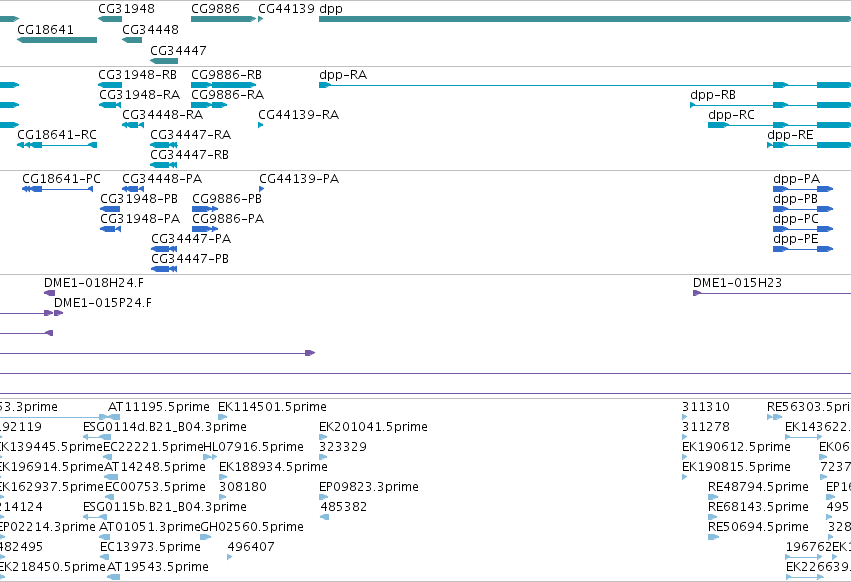Click the dpp-RA transcript label
Viewport: 851px width, 582px height.
pyautogui.click(x=343, y=74)
